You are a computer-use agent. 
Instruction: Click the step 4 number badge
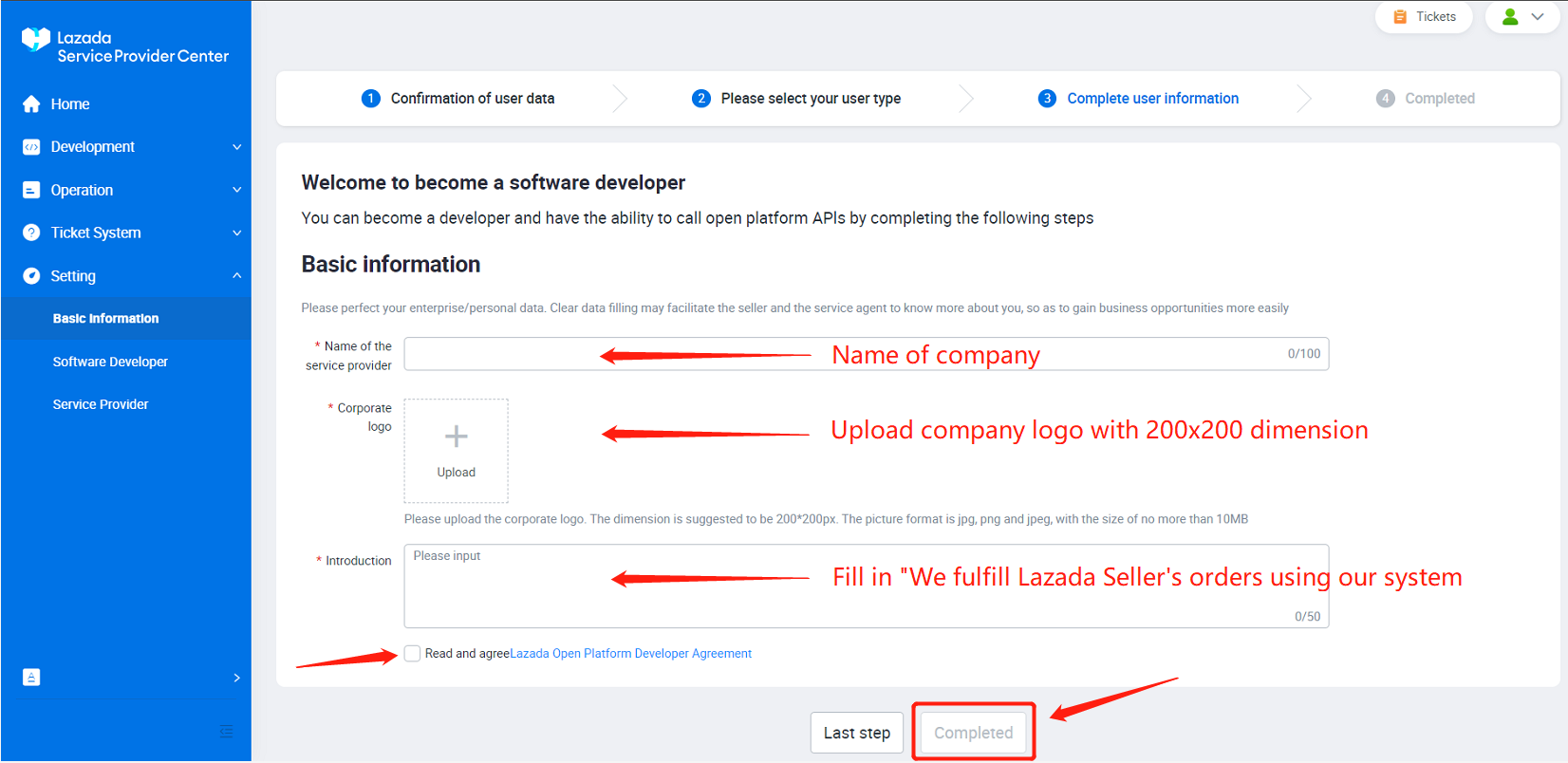[x=1386, y=99]
